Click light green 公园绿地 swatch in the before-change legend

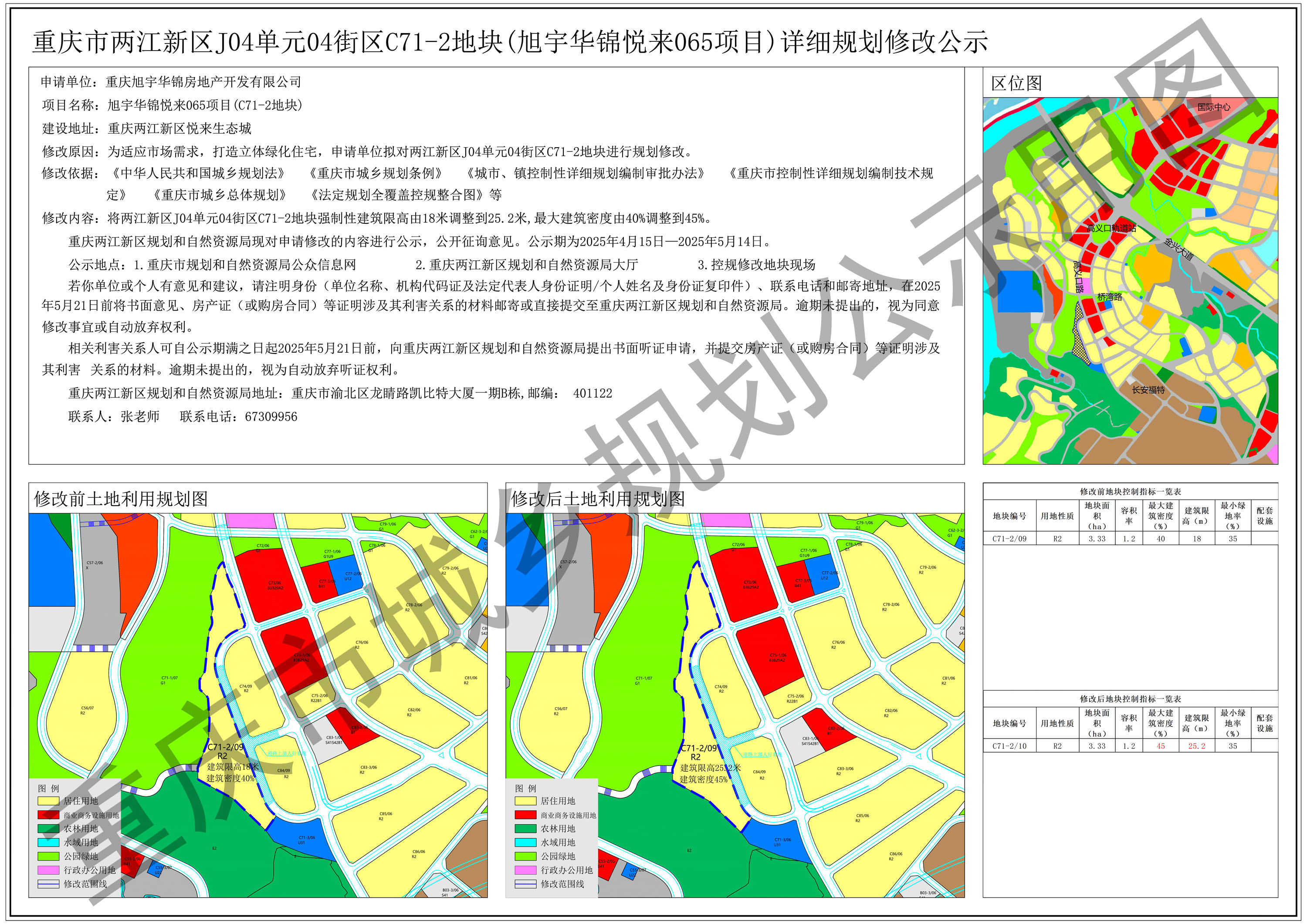point(48,857)
